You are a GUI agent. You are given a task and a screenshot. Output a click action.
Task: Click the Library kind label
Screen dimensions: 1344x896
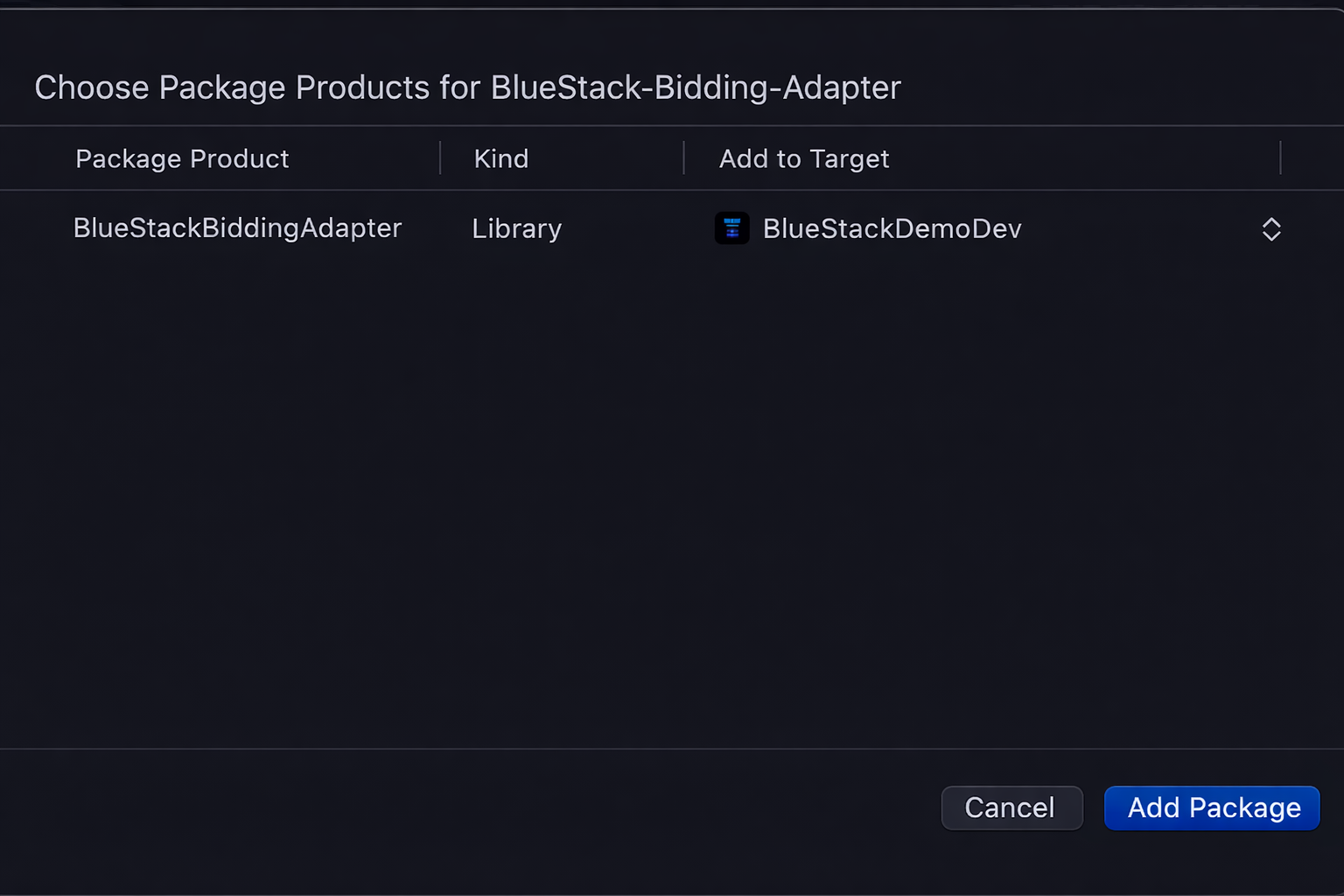click(516, 228)
